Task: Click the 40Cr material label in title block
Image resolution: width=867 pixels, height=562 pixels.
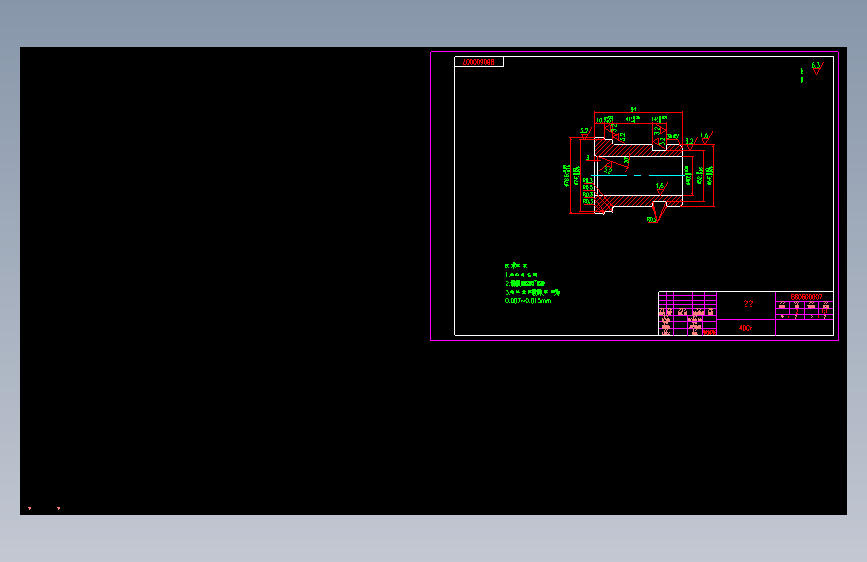Action: tap(745, 328)
